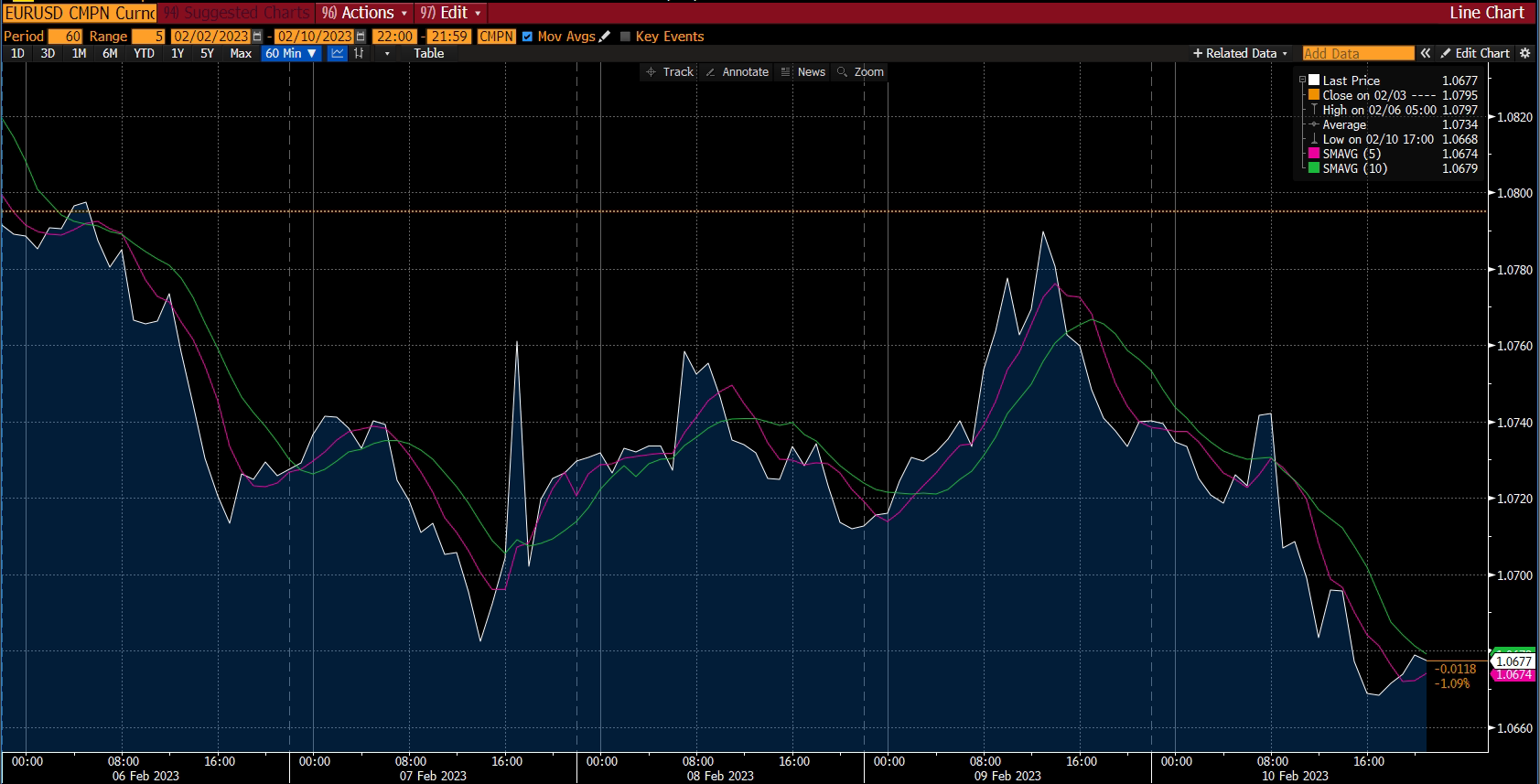Click the double-chevron collapse panel icon
The height and width of the screenshot is (784, 1540).
pos(1425,53)
